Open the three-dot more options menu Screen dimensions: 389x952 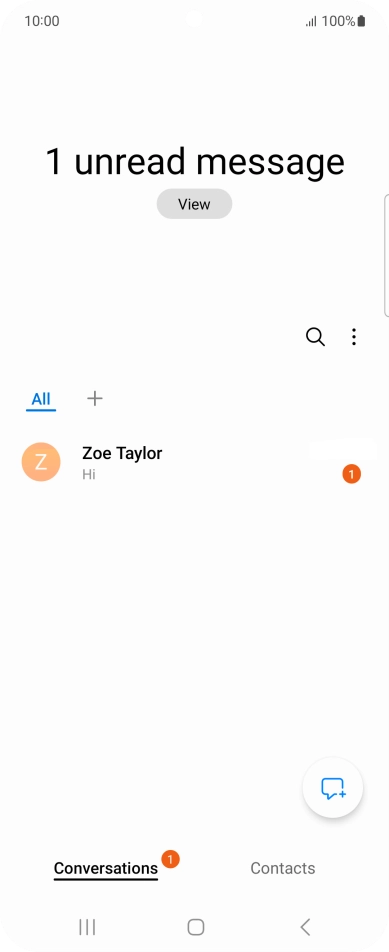tap(354, 337)
